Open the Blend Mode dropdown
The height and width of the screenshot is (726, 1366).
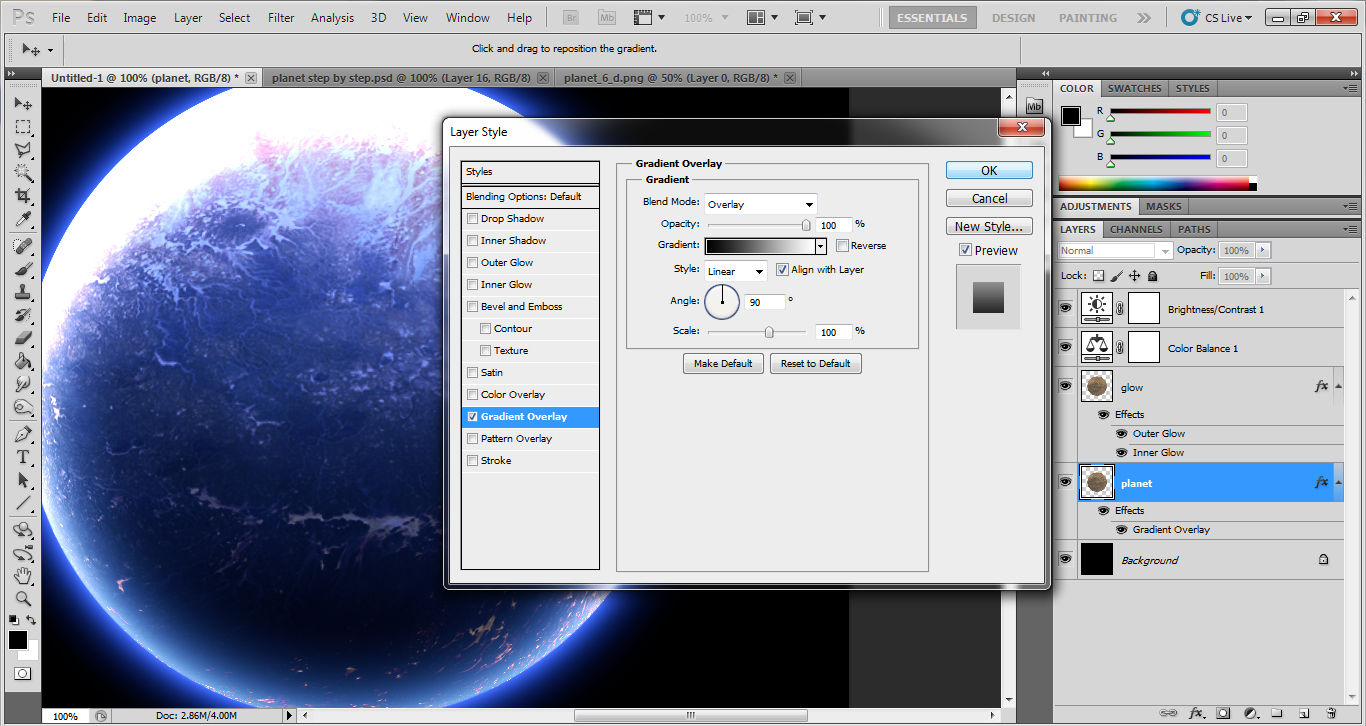point(760,203)
